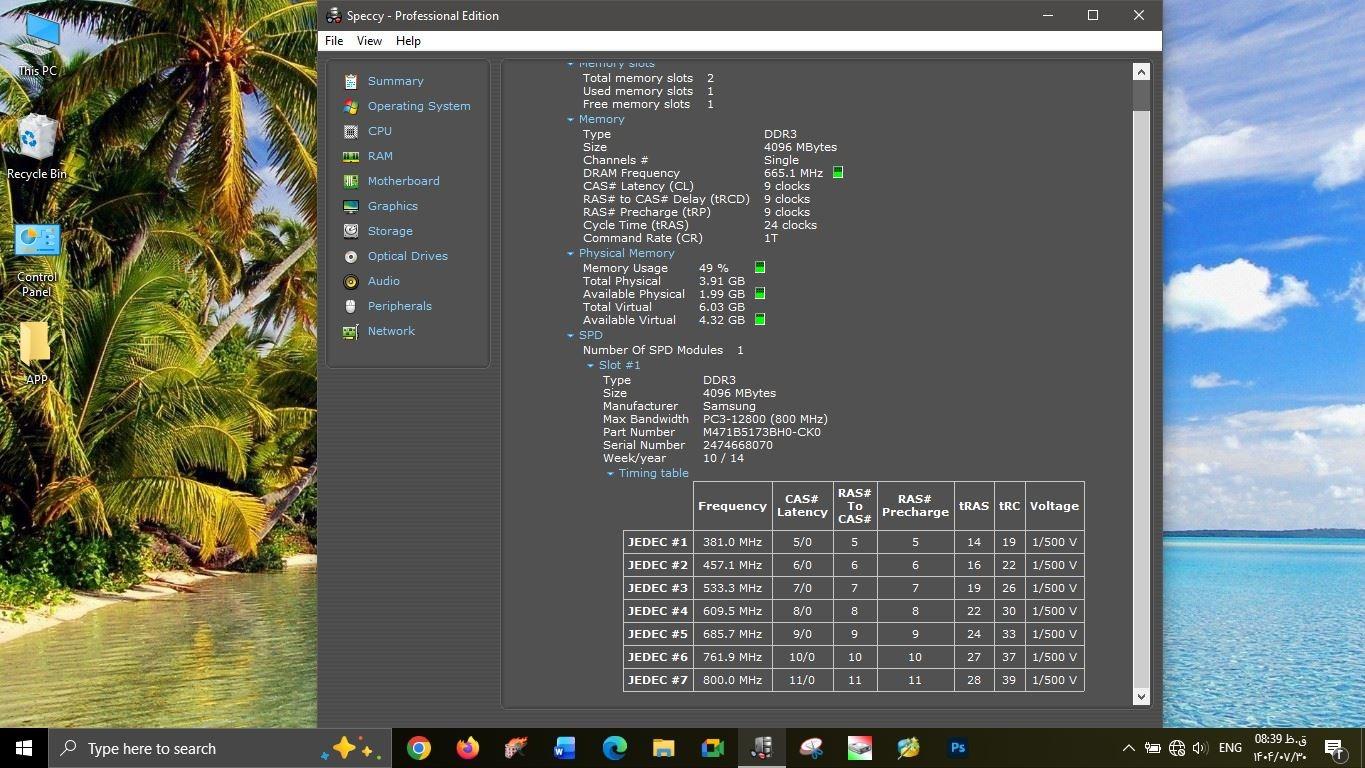Click green indicator beside DRAM Frequency
Viewport: 1365px width, 768px height.
(838, 173)
